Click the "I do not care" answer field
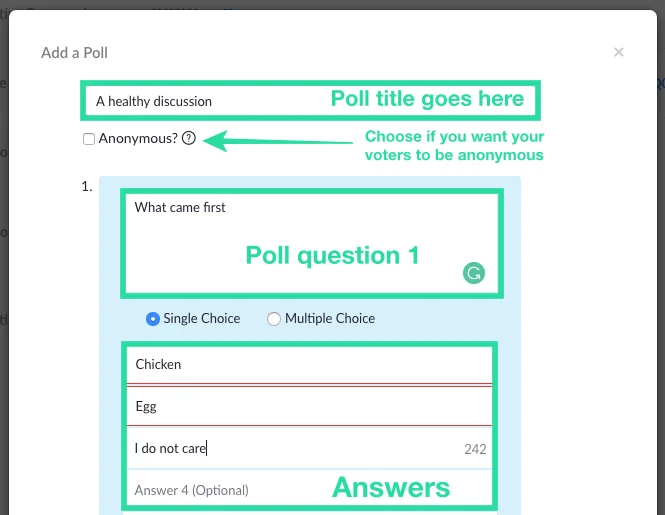 point(290,449)
